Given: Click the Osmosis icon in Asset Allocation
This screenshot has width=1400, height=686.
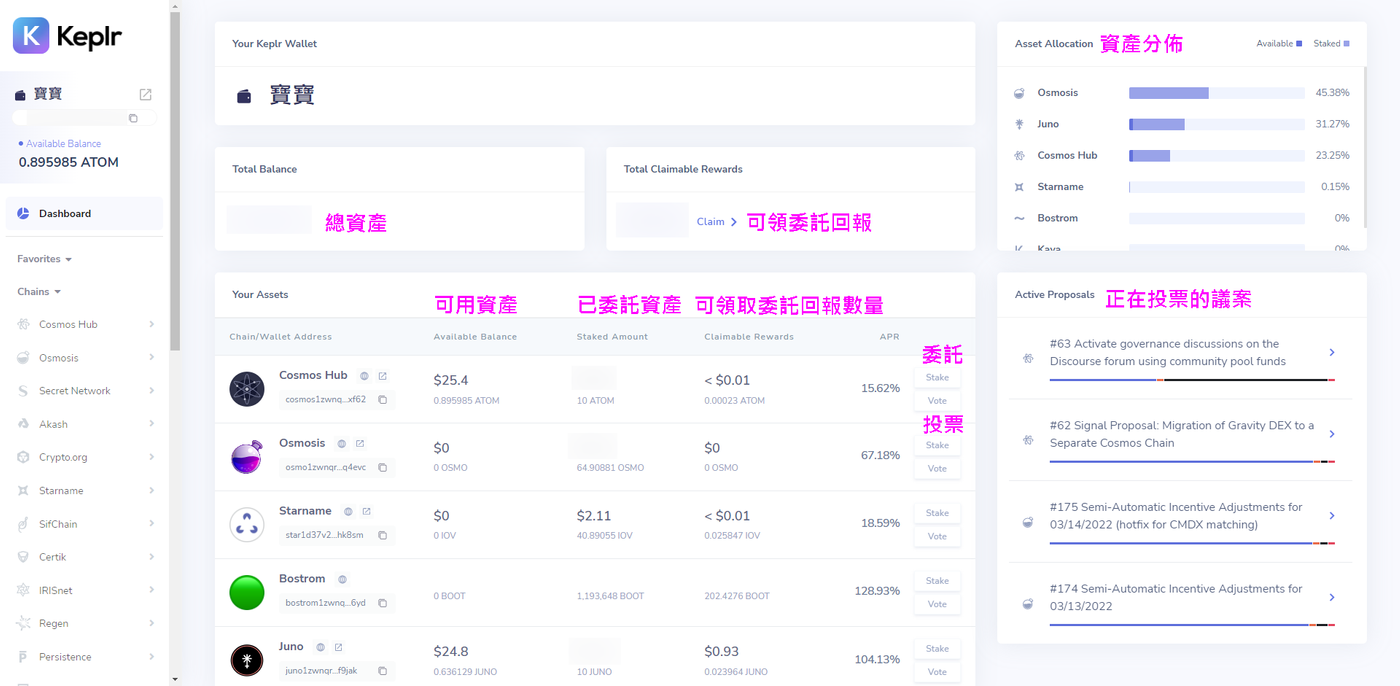Looking at the screenshot, I should tap(1019, 93).
